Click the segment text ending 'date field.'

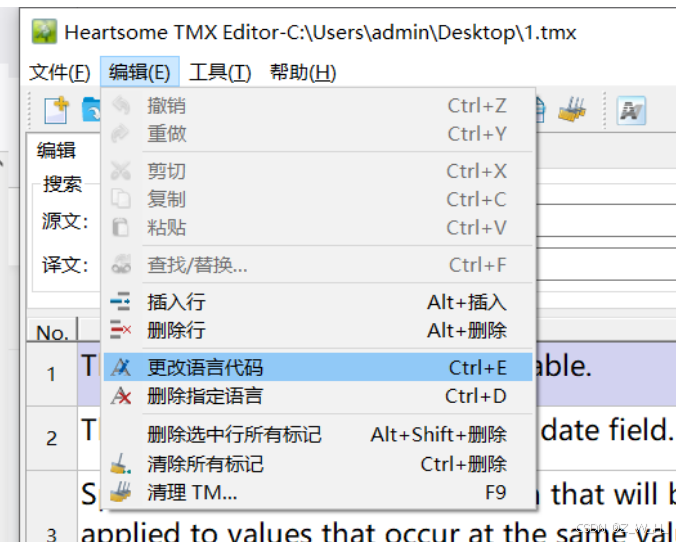point(607,430)
